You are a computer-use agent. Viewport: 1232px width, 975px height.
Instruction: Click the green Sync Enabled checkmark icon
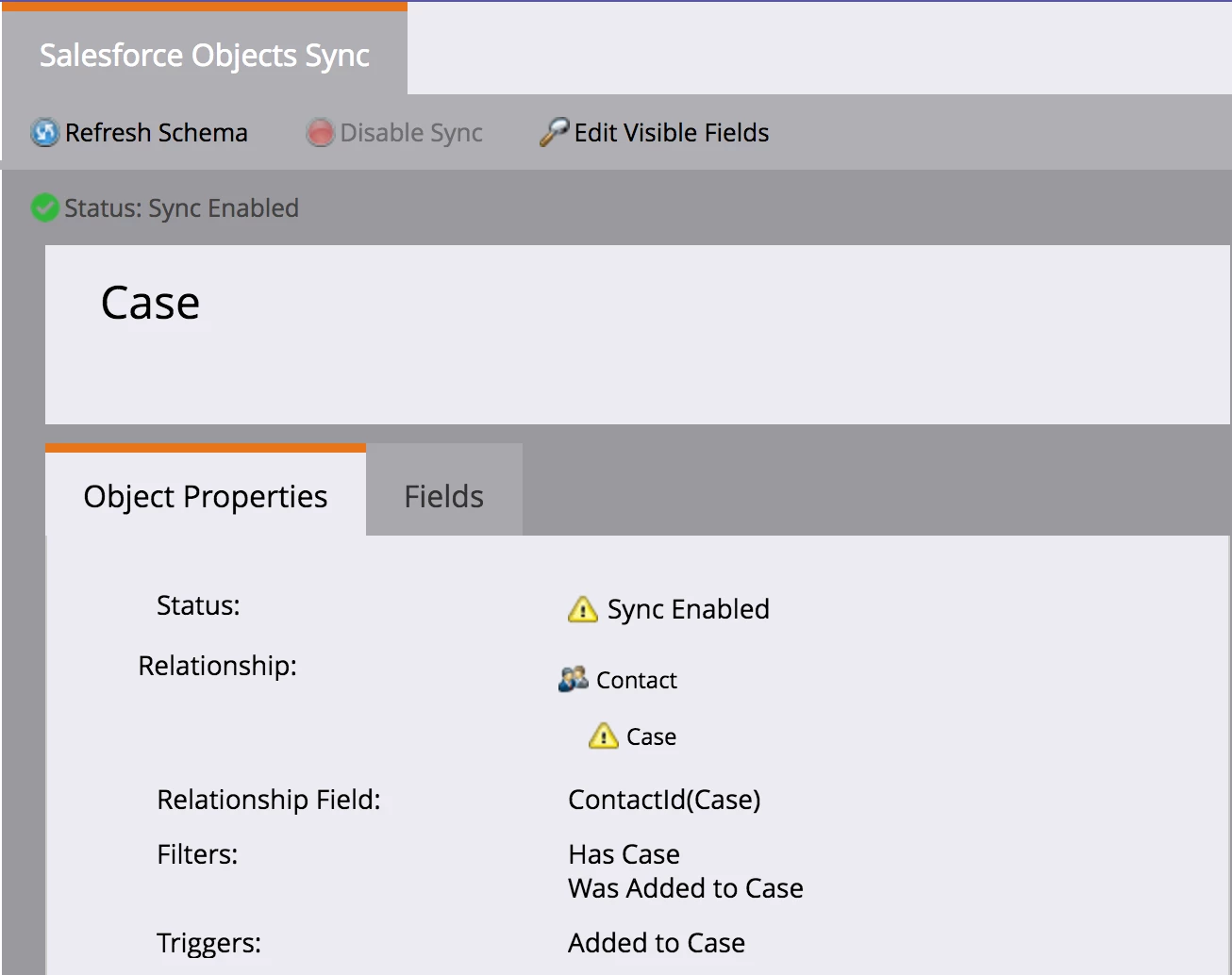point(44,207)
